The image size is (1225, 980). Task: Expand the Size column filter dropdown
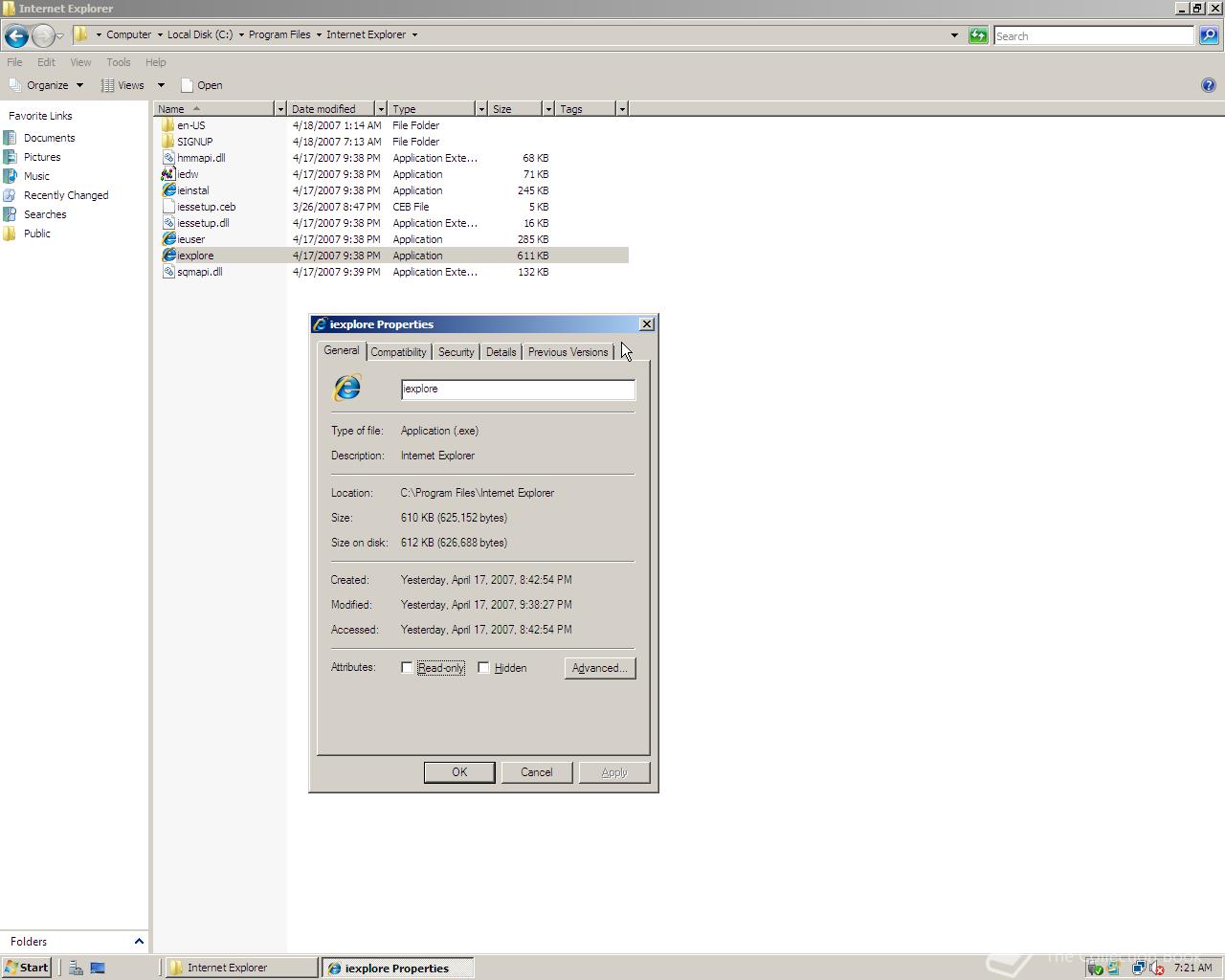click(x=548, y=109)
